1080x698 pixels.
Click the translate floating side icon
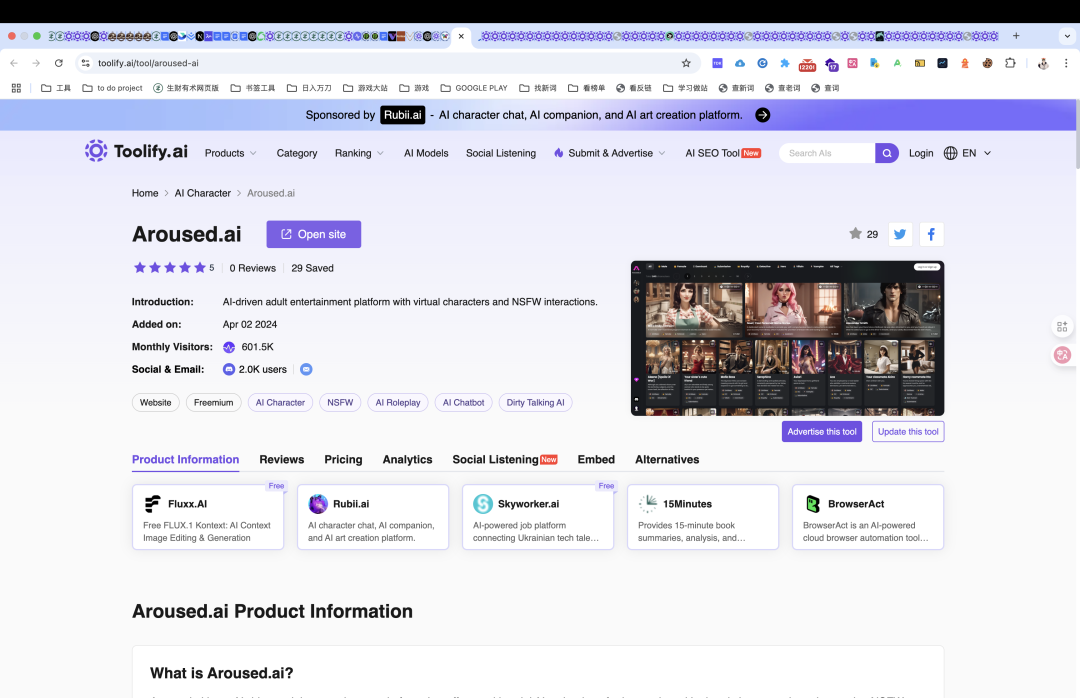coord(1063,355)
